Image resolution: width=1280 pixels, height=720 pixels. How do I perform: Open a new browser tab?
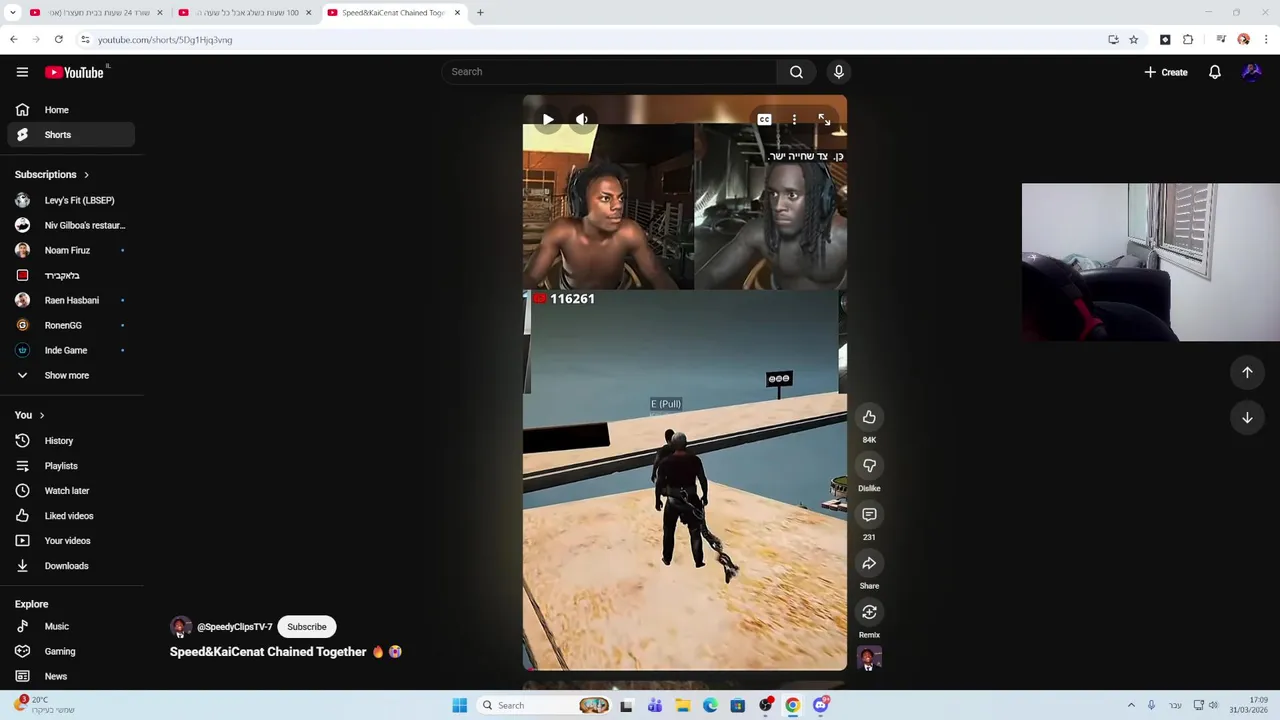pyautogui.click(x=480, y=13)
